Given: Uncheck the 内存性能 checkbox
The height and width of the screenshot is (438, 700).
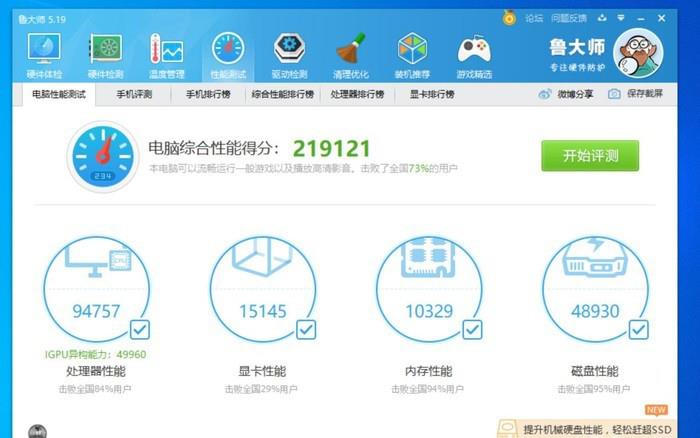Looking at the screenshot, I should (x=472, y=330).
